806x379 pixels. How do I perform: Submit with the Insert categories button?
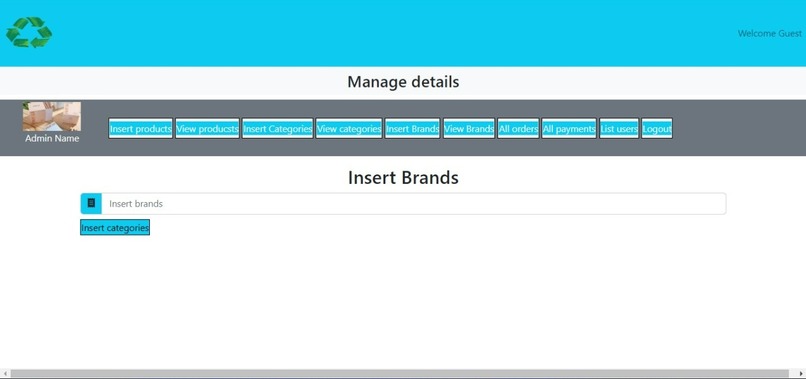point(115,227)
